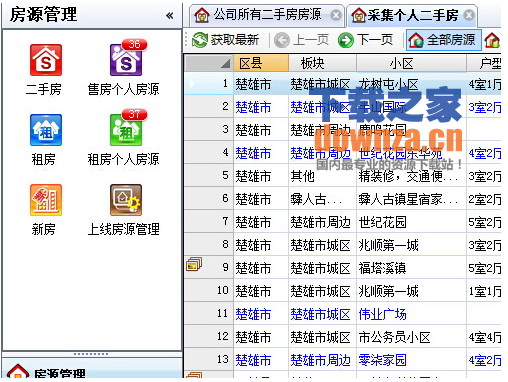Open 上线房源管理 icon

126,200
